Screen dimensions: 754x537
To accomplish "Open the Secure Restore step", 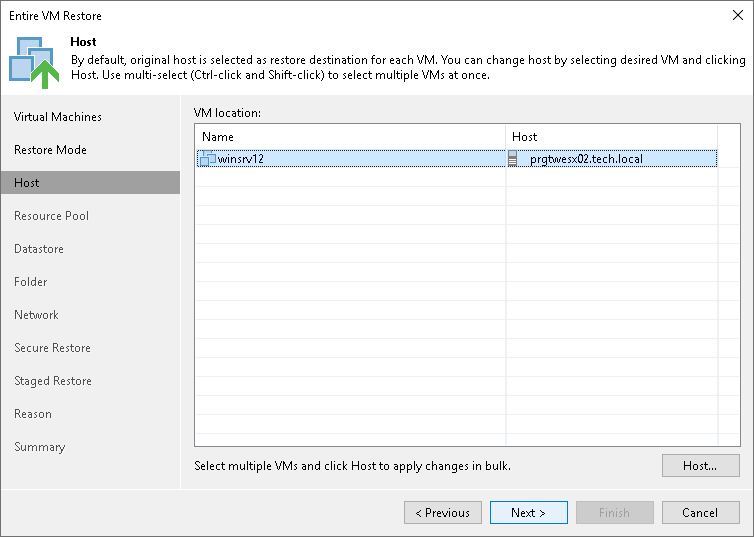I will 52,348.
